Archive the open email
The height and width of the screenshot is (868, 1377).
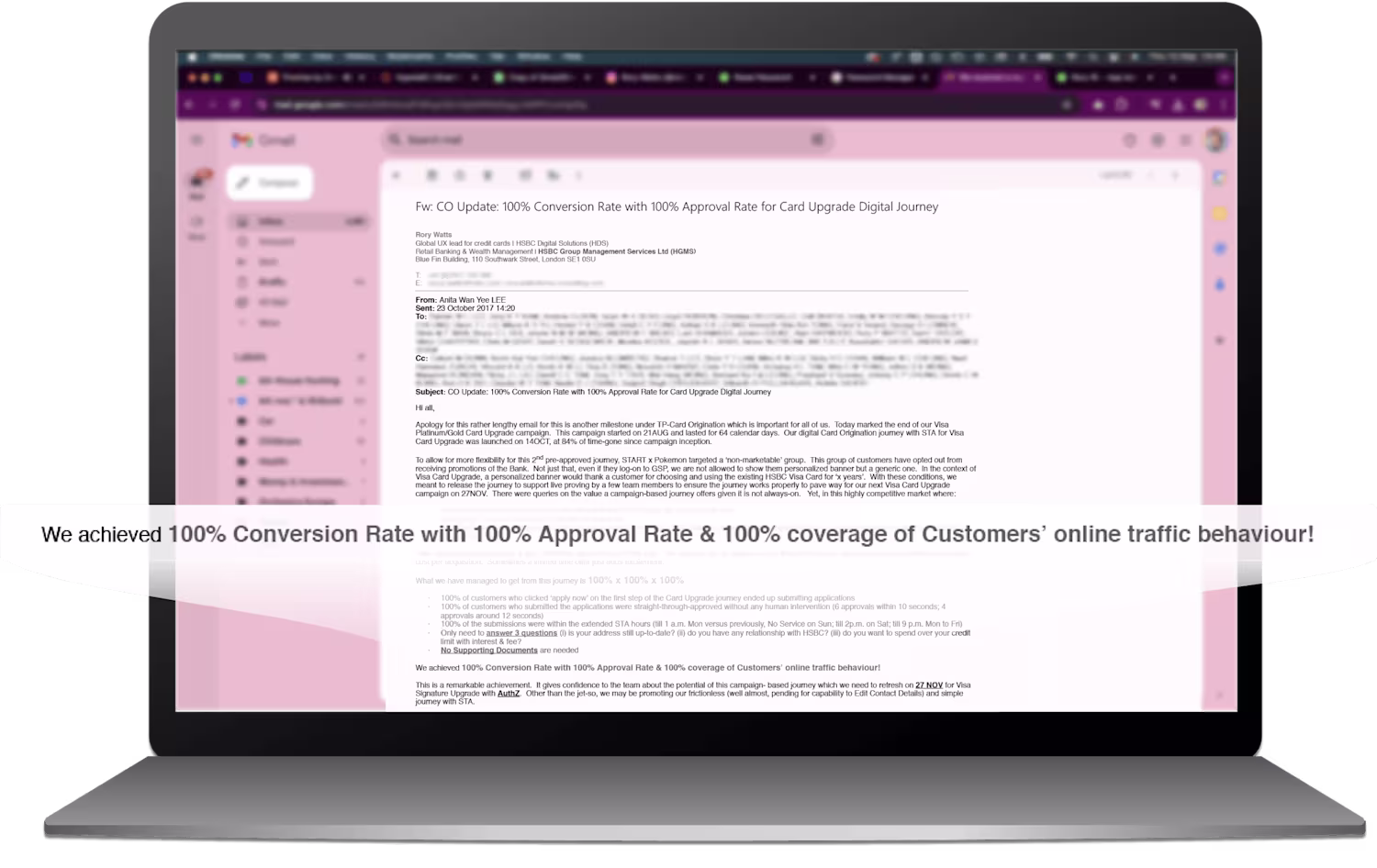click(x=431, y=175)
